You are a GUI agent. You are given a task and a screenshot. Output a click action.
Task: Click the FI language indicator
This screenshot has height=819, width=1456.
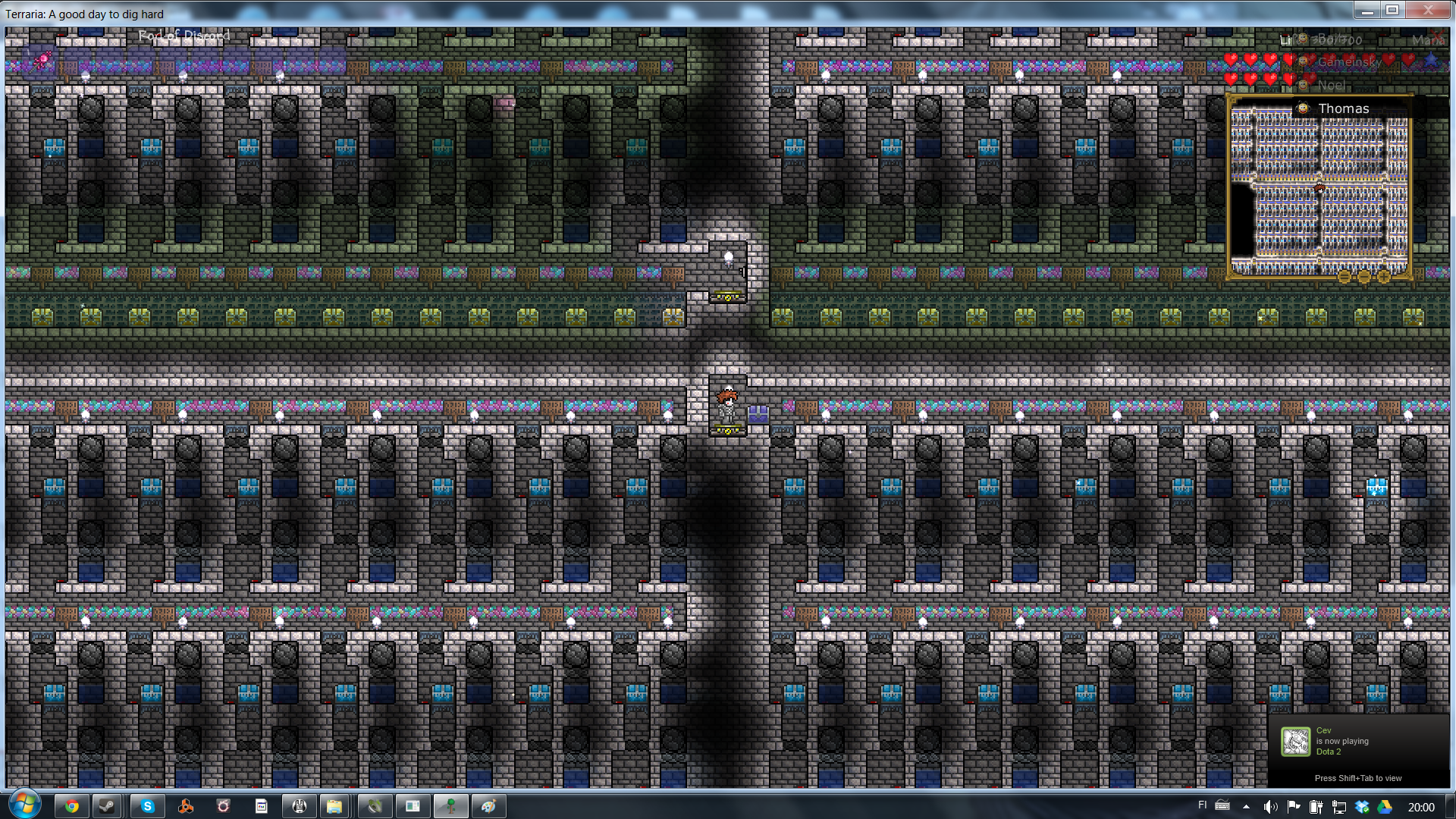coord(1202,805)
